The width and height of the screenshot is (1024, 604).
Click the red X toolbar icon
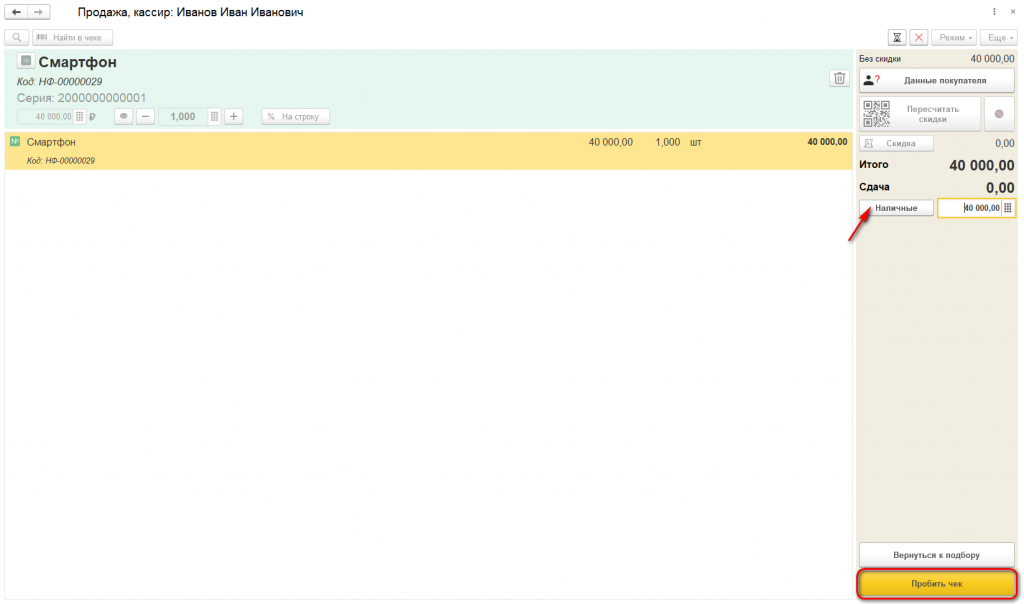pos(919,38)
